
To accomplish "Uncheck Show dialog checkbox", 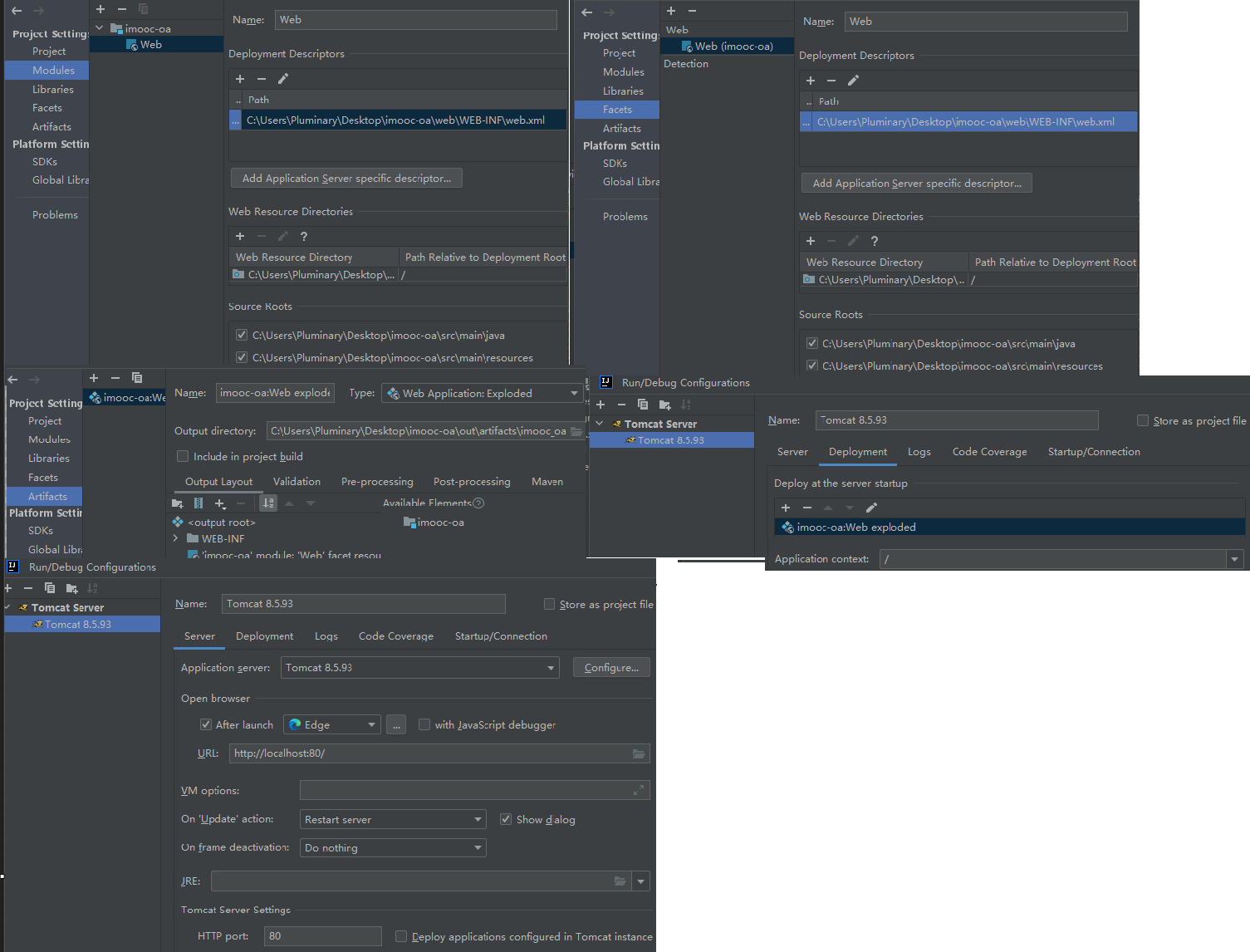I will coord(506,819).
